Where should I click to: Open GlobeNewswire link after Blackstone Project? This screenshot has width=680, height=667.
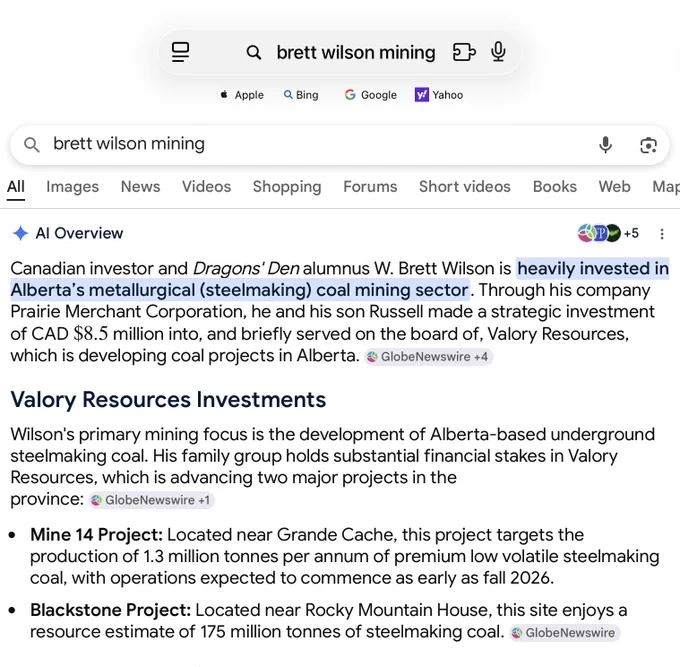565,633
